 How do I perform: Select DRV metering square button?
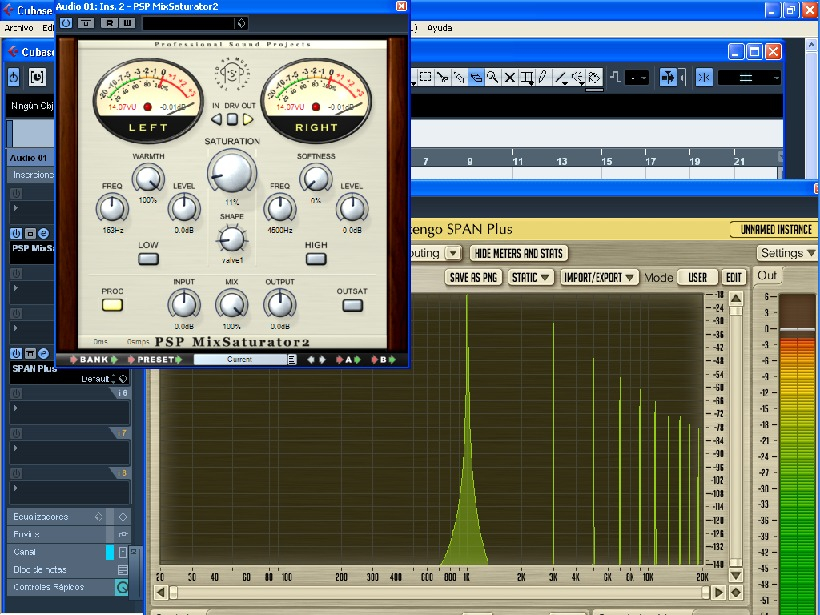pyautogui.click(x=232, y=120)
